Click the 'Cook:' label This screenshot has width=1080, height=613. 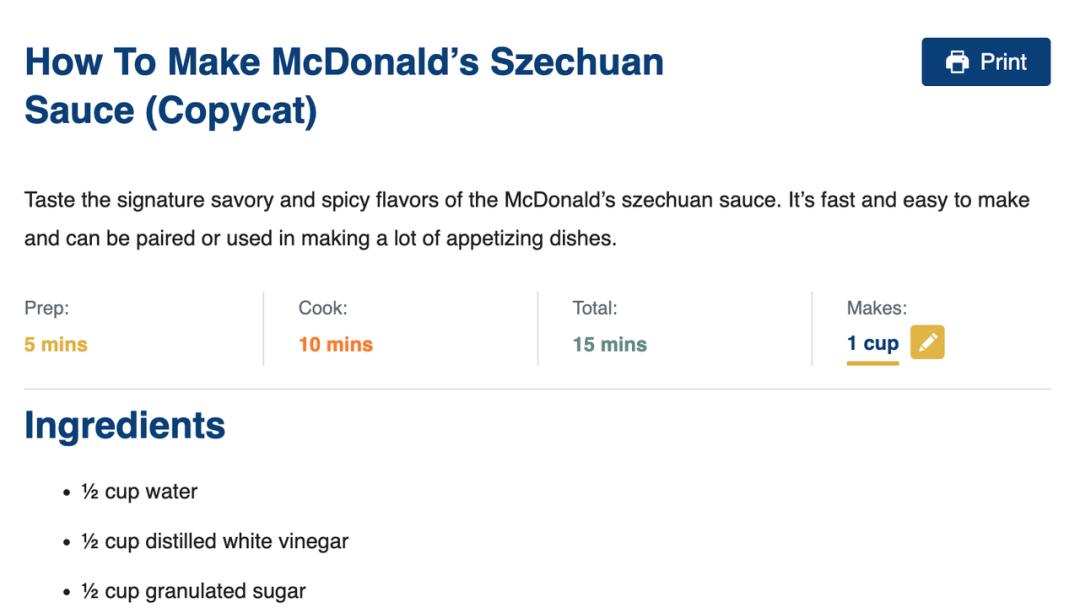click(x=323, y=308)
